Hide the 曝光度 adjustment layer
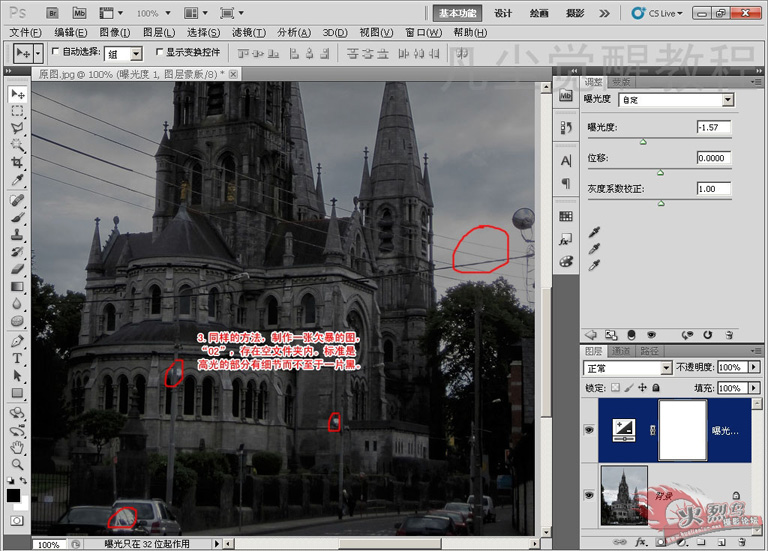This screenshot has height=551, width=768. (x=589, y=430)
